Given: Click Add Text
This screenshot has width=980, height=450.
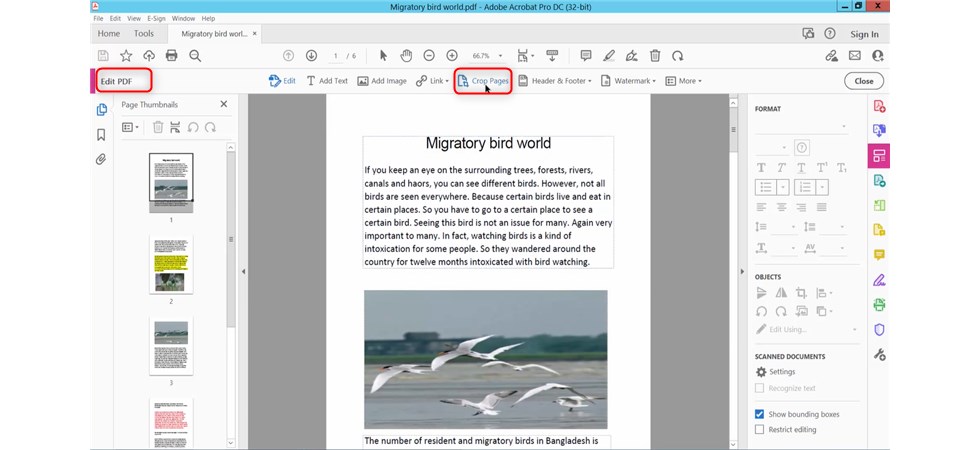Looking at the screenshot, I should pyautogui.click(x=326, y=81).
